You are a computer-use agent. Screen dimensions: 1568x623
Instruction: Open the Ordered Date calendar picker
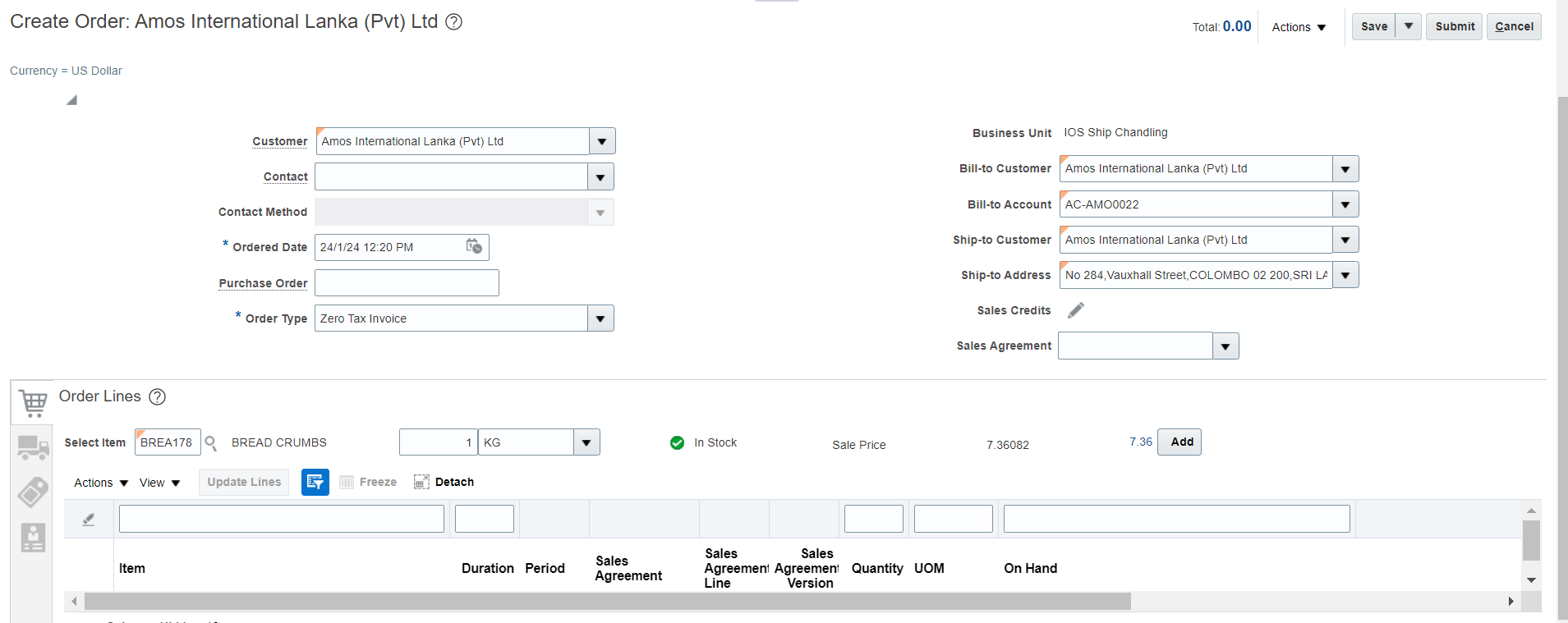pyautogui.click(x=474, y=246)
